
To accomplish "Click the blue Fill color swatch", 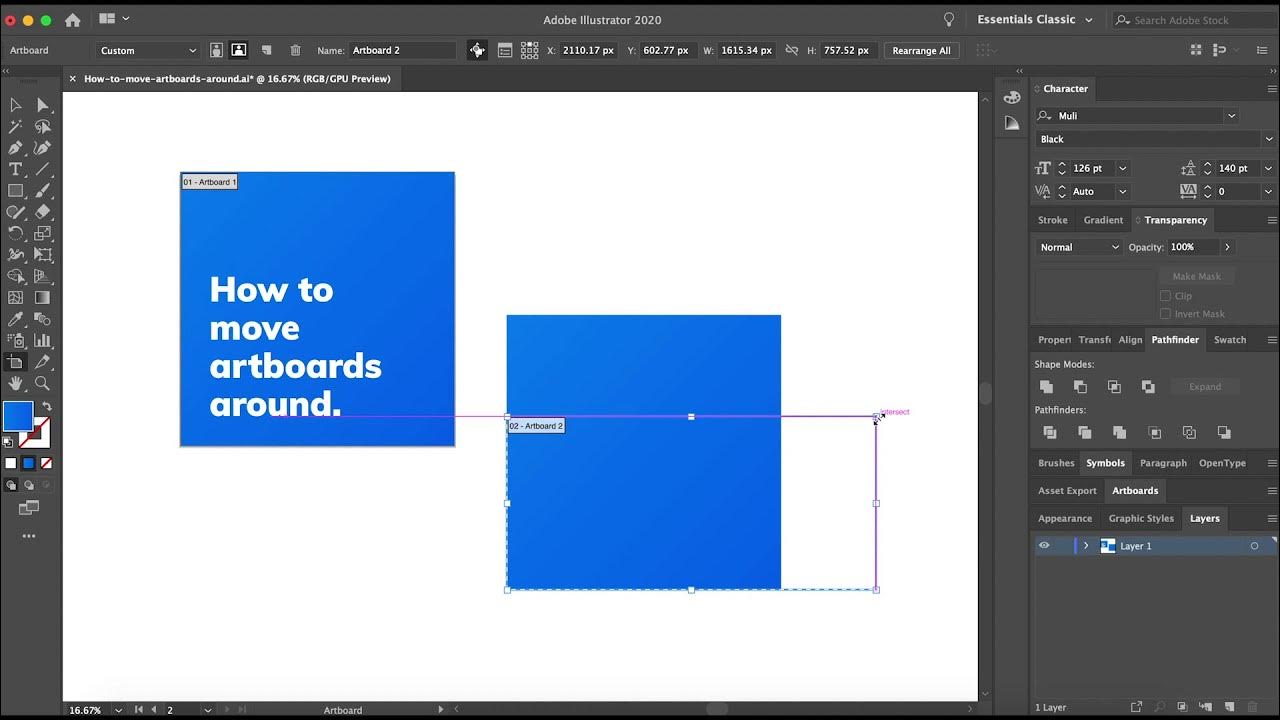I will pyautogui.click(x=18, y=415).
